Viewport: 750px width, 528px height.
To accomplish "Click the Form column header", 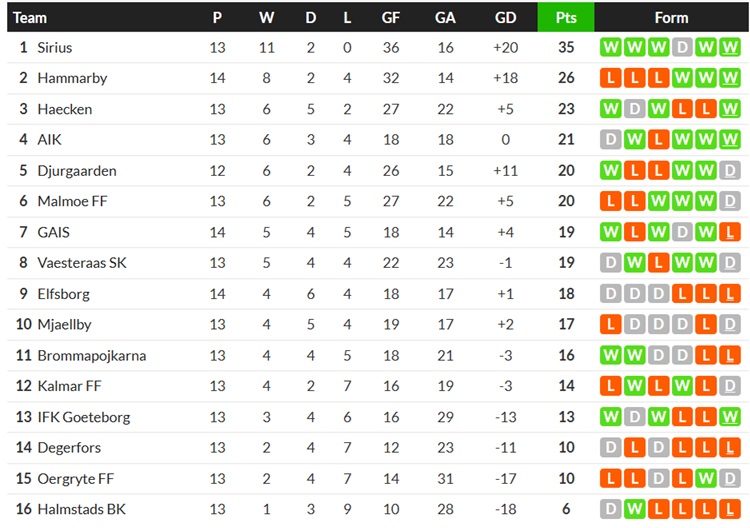I will 671,18.
